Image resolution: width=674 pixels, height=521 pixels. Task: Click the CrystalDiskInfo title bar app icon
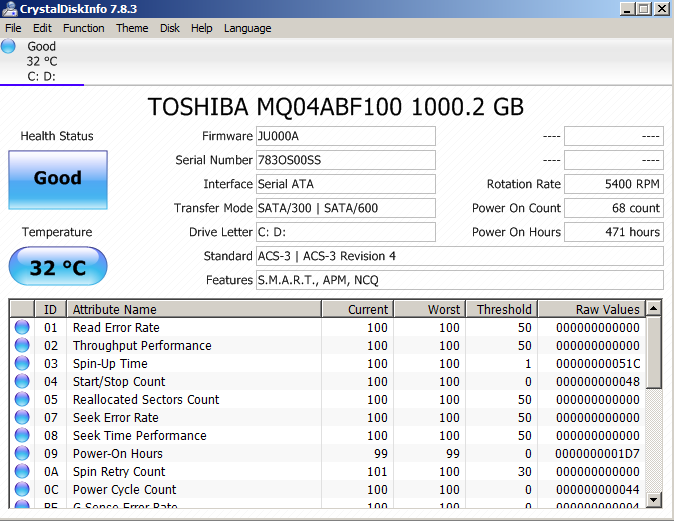[9, 9]
